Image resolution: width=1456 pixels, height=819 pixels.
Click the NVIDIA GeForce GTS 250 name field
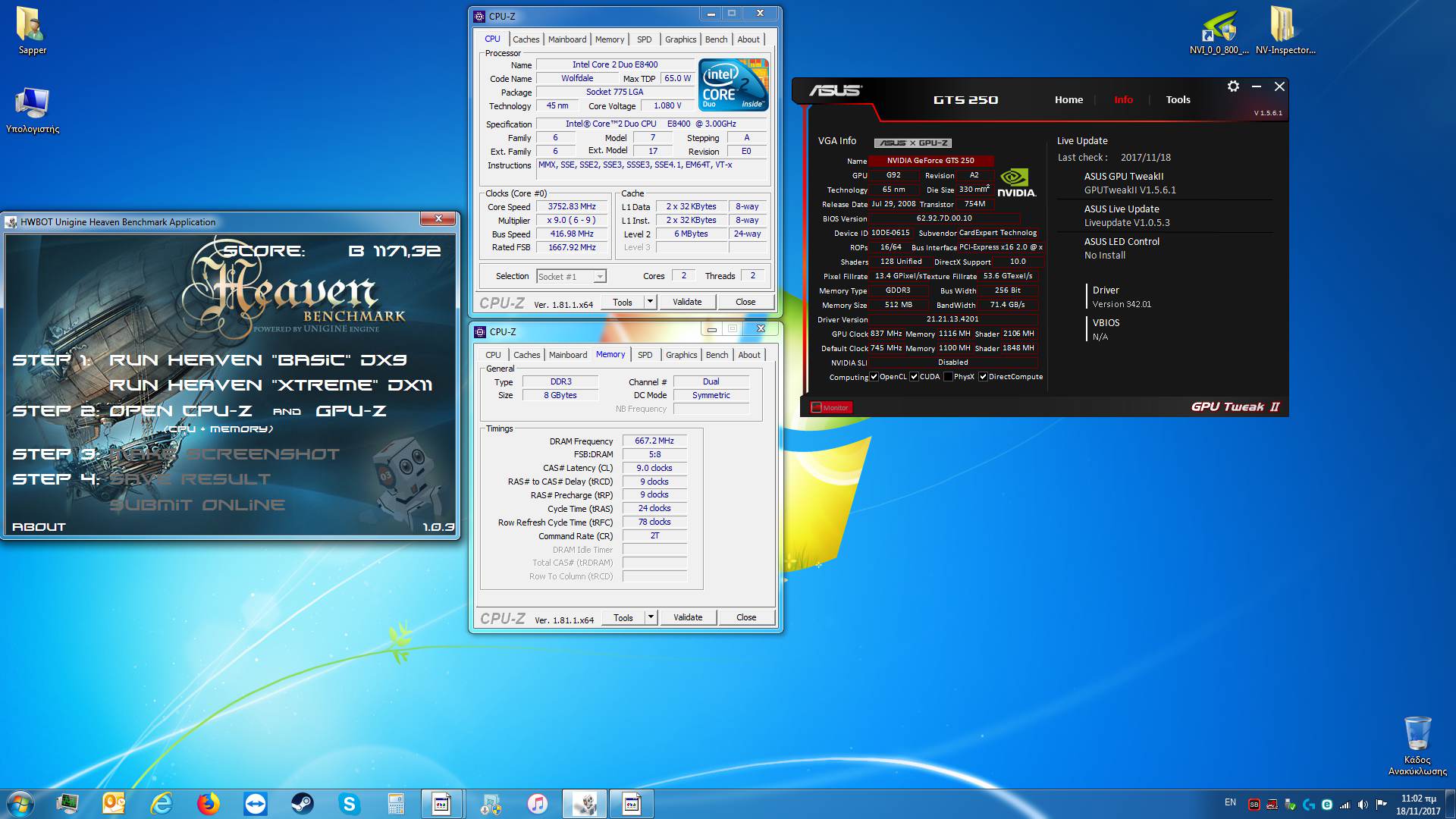click(x=930, y=161)
